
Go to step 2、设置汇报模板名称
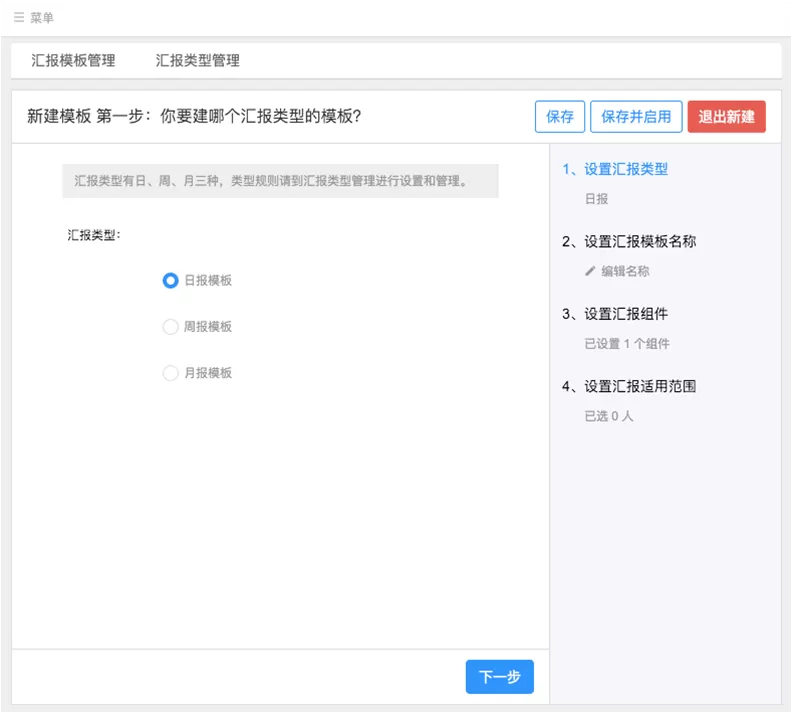[629, 241]
